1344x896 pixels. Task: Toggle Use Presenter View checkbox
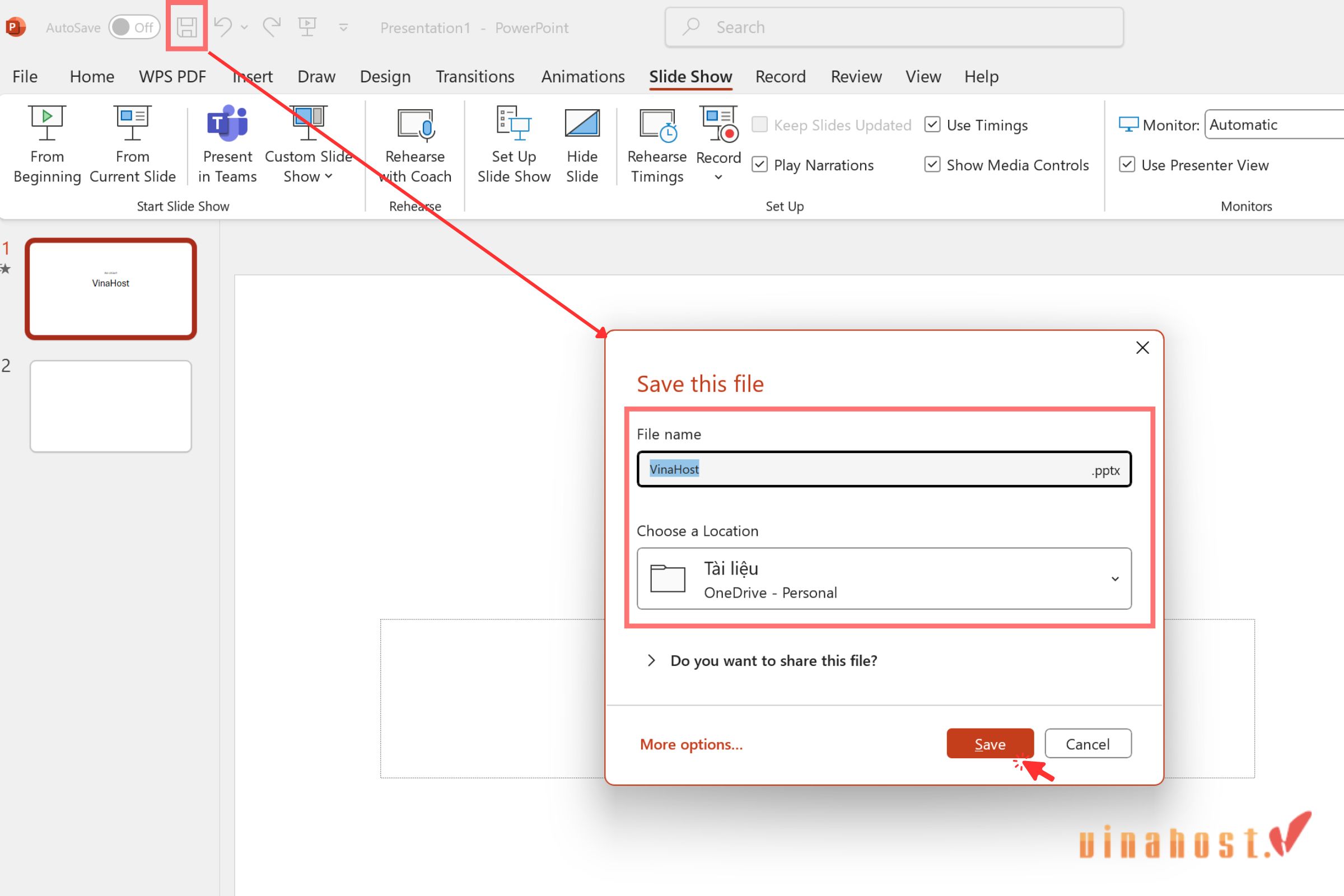[1127, 165]
